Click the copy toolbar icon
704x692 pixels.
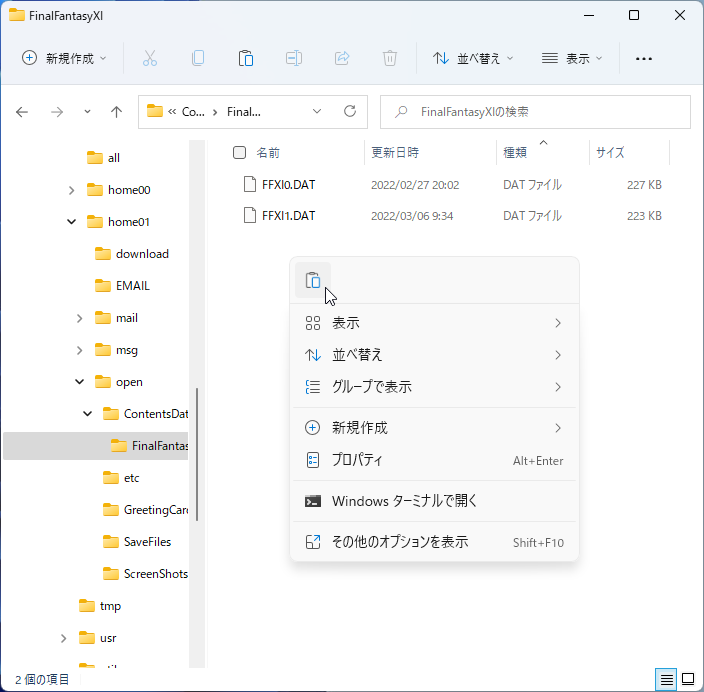coord(198,58)
